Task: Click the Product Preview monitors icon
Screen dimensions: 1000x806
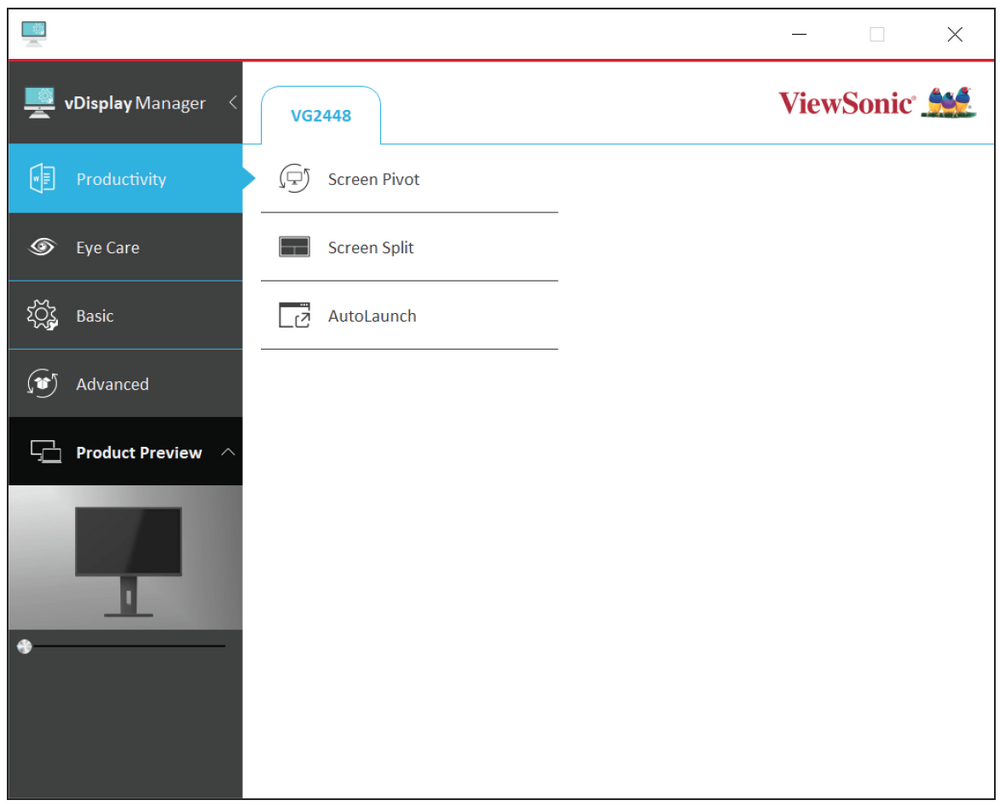Action: point(46,451)
